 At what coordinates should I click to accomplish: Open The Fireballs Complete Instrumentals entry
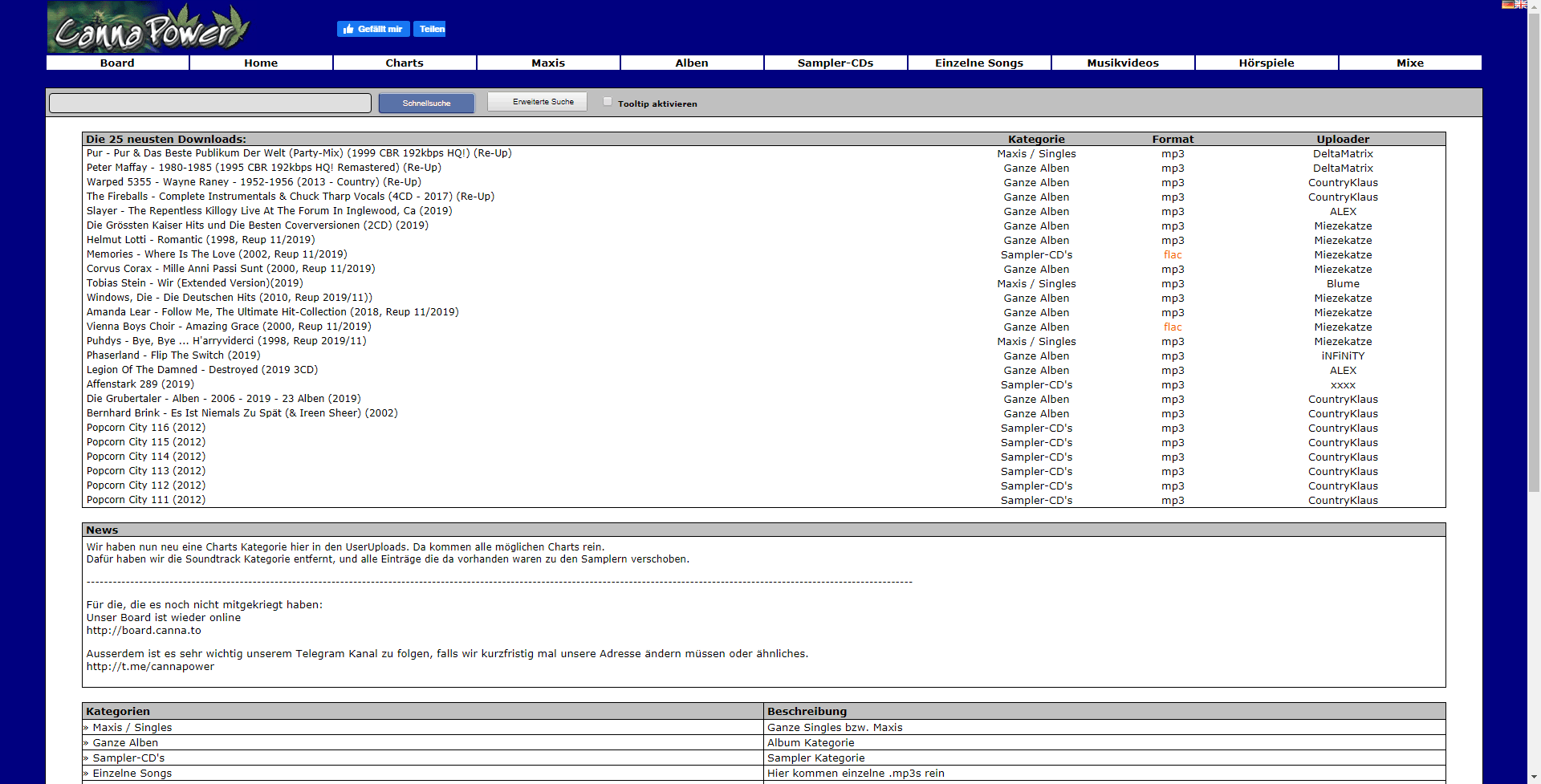click(x=291, y=197)
